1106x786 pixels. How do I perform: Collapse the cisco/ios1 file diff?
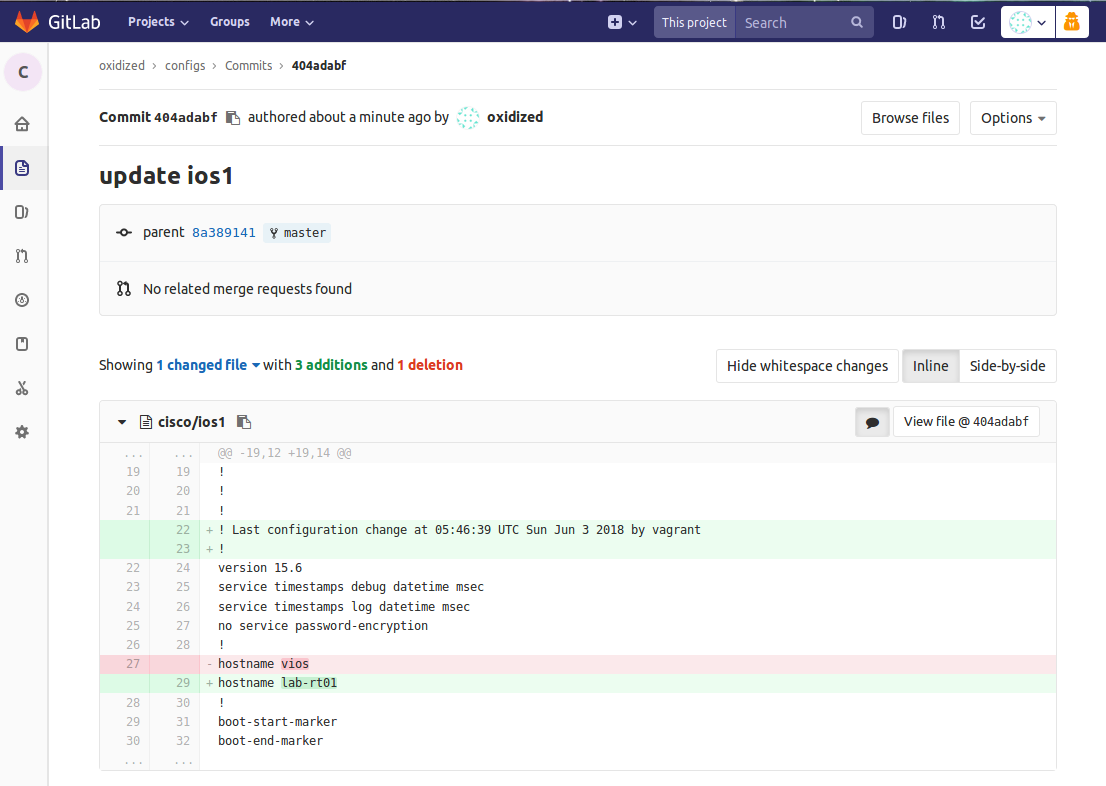(x=122, y=422)
